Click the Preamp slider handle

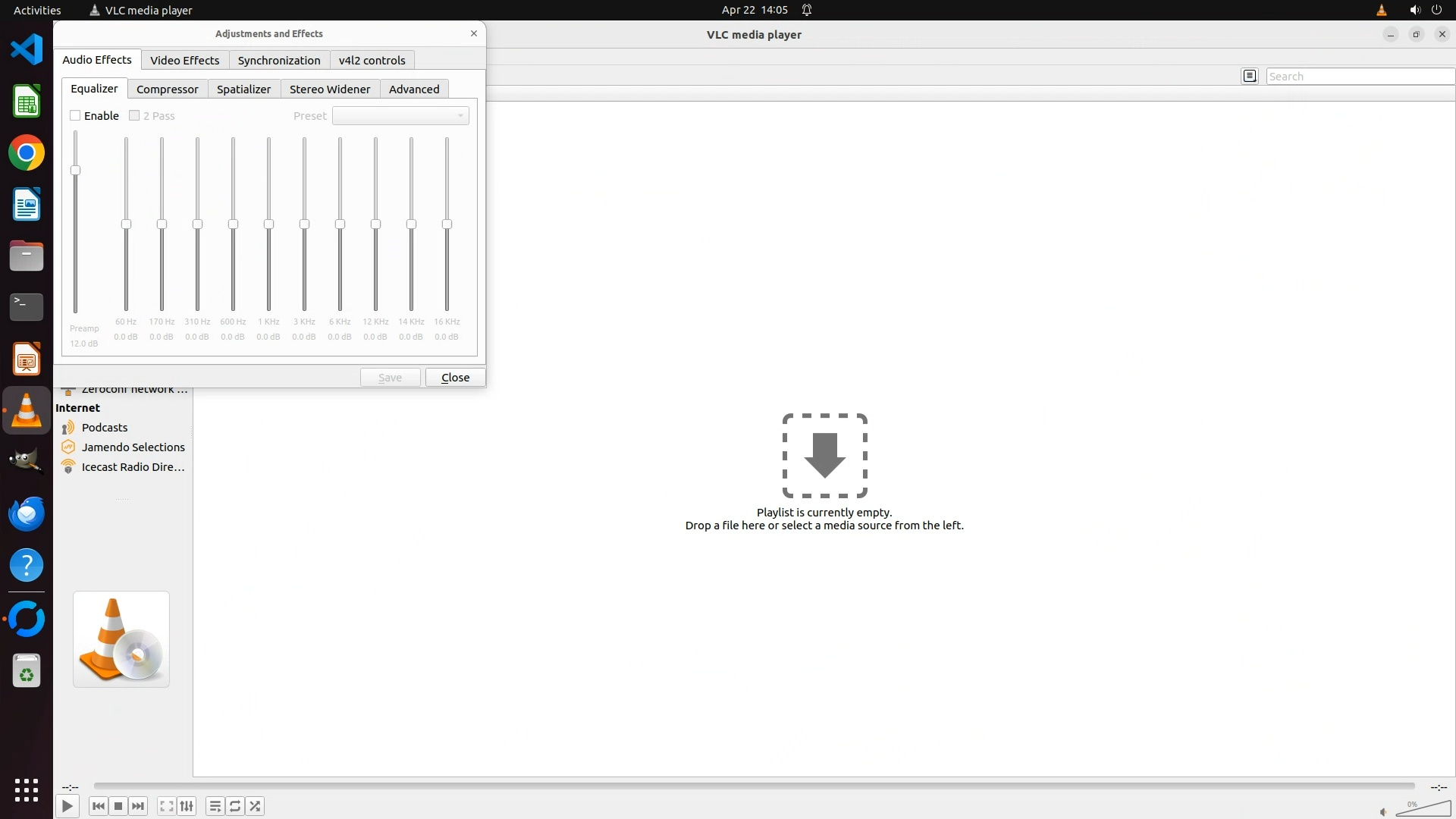click(75, 170)
